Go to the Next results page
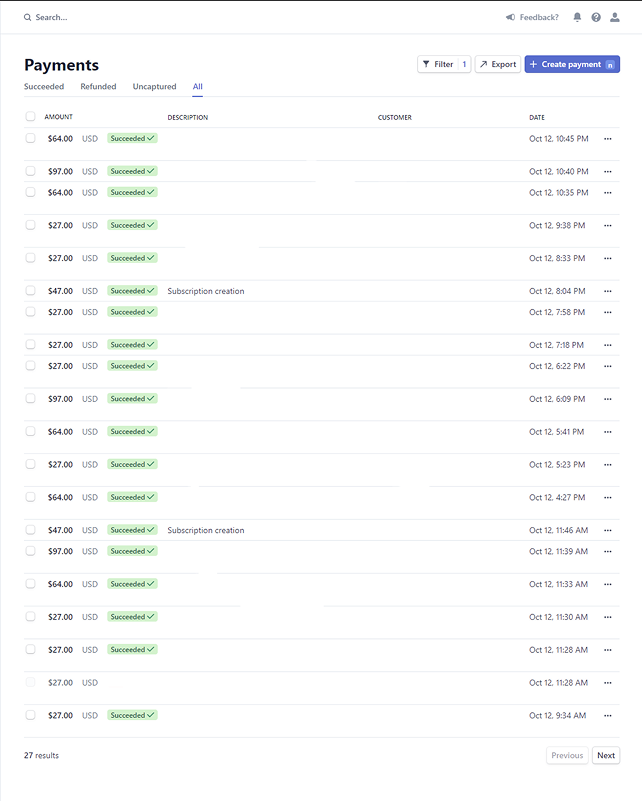Screen dimensions: 643x801 pyautogui.click(x=606, y=756)
